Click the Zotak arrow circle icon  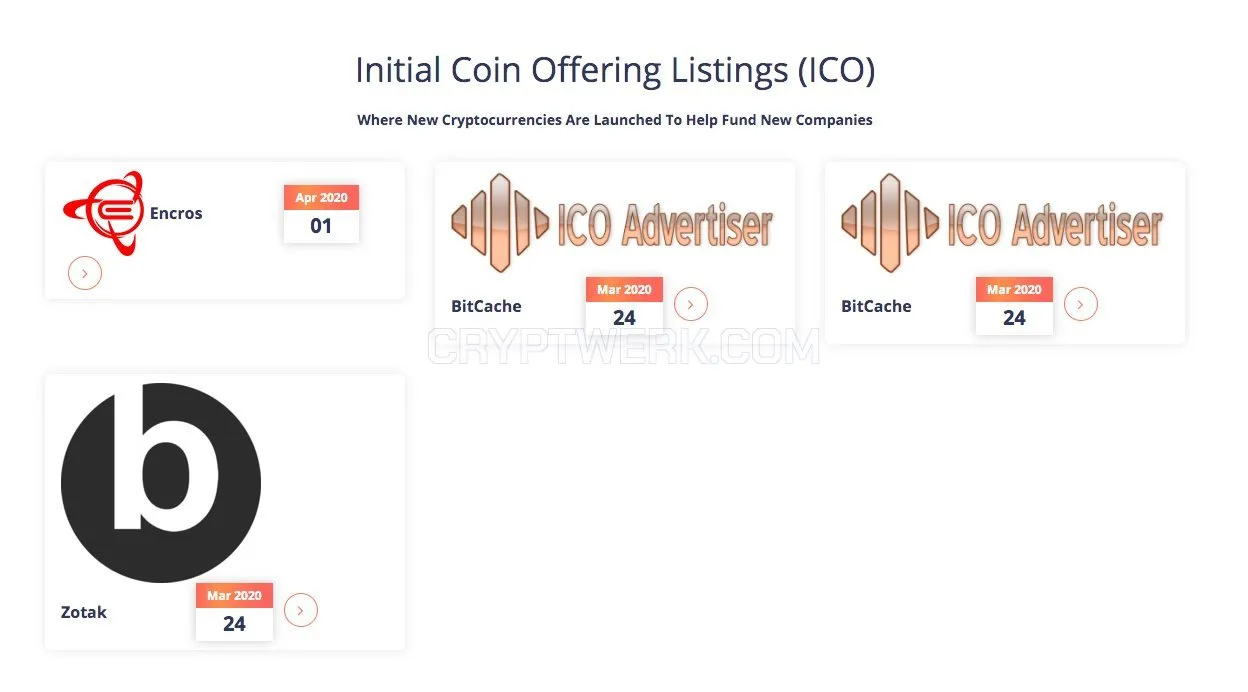pyautogui.click(x=301, y=610)
